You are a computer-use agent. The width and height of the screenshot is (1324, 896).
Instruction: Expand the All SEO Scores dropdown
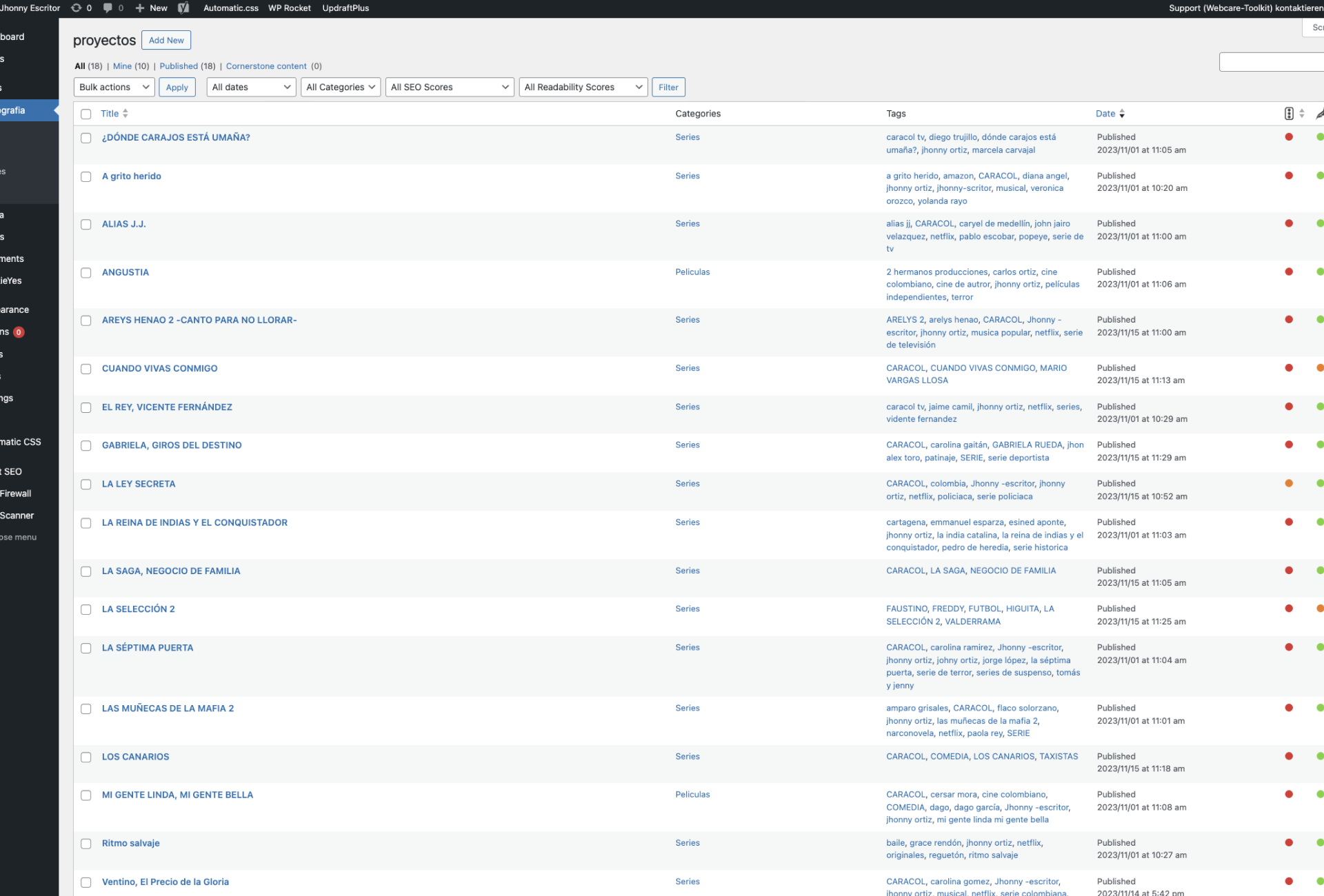(449, 87)
